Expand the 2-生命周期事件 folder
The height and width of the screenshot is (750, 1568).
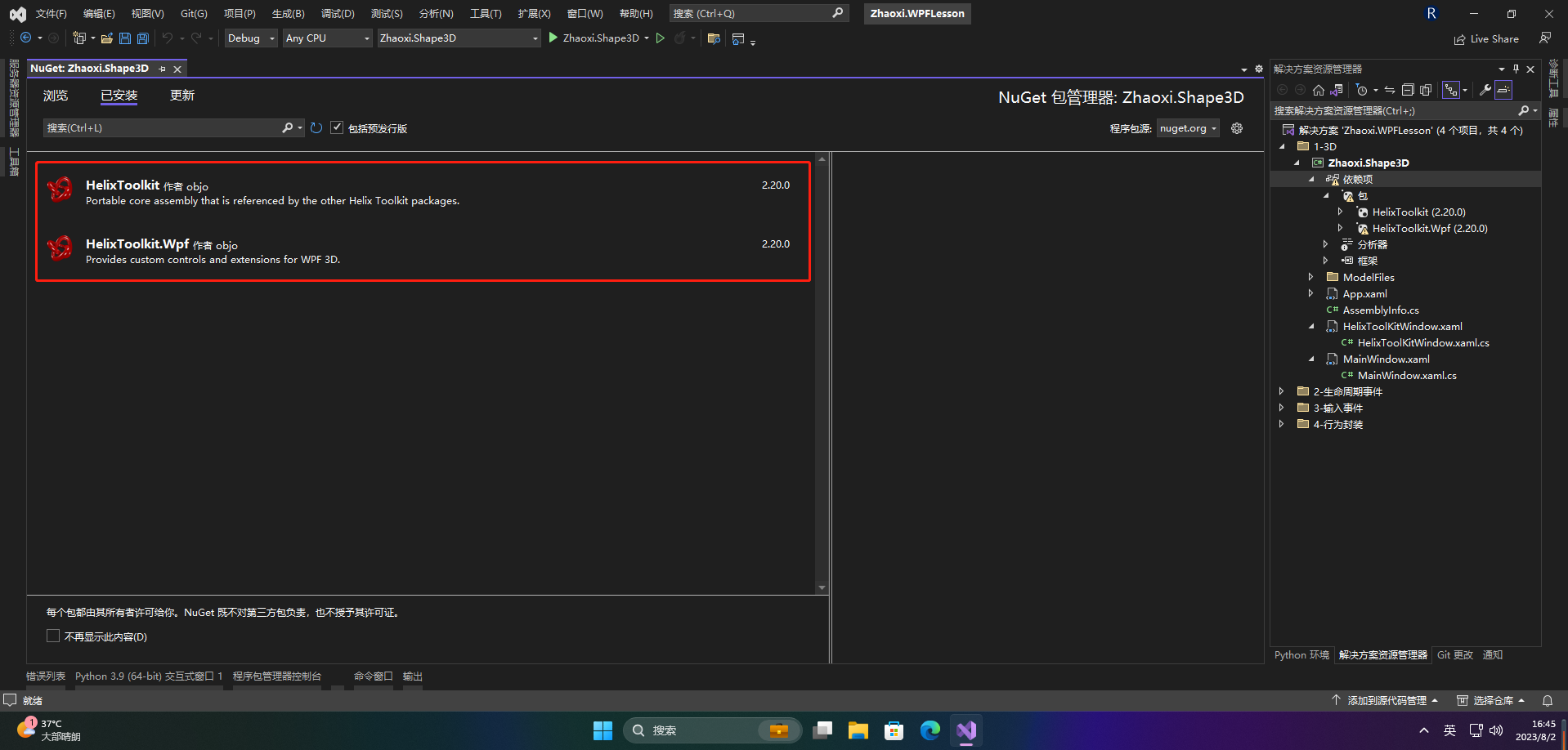tap(1282, 391)
